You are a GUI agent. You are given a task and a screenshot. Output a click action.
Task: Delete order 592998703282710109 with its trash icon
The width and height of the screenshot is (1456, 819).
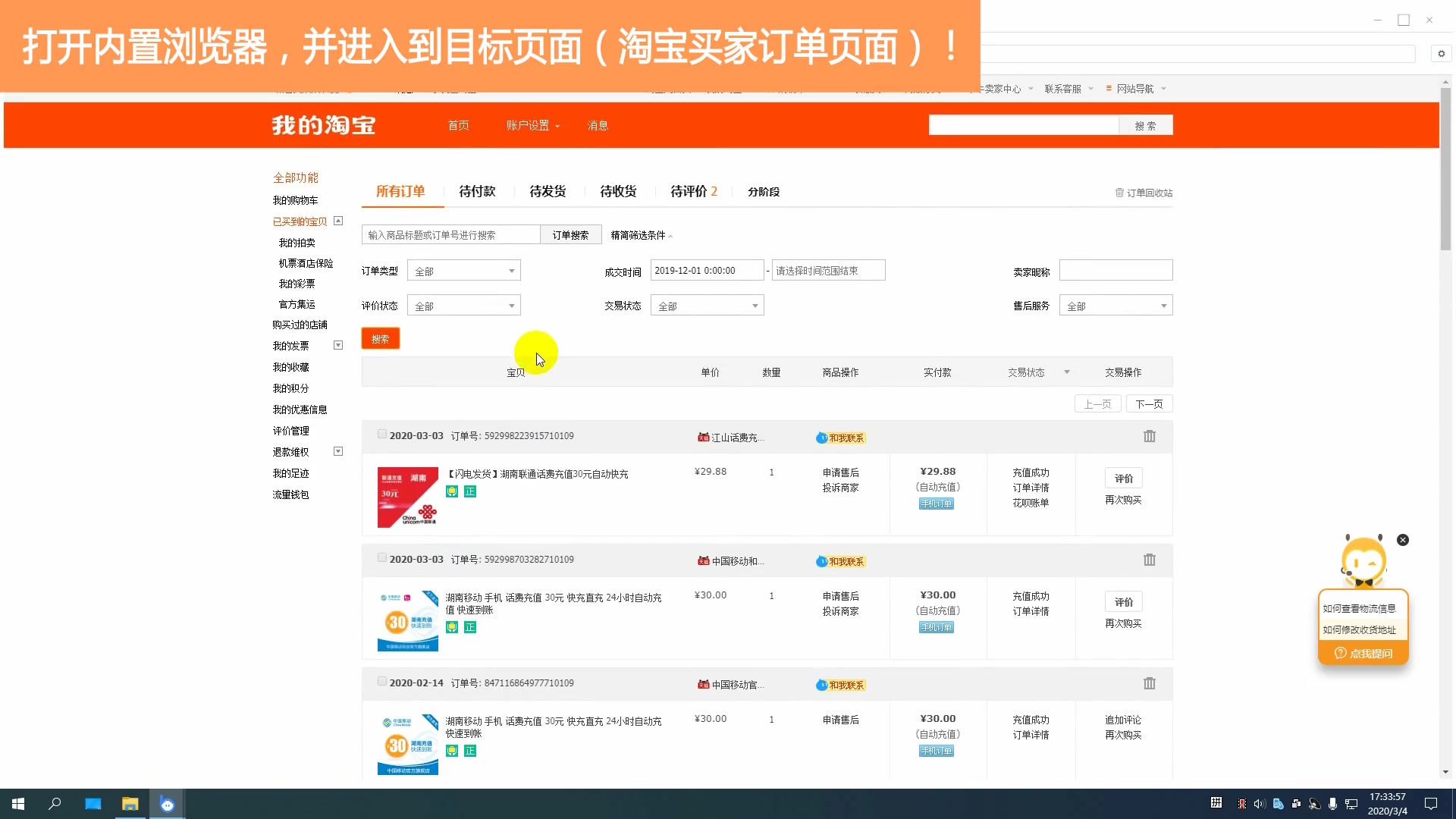(1150, 560)
